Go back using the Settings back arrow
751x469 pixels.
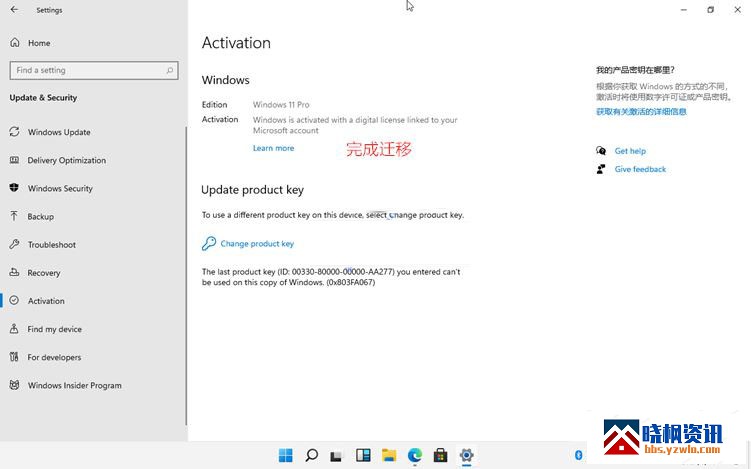14,10
